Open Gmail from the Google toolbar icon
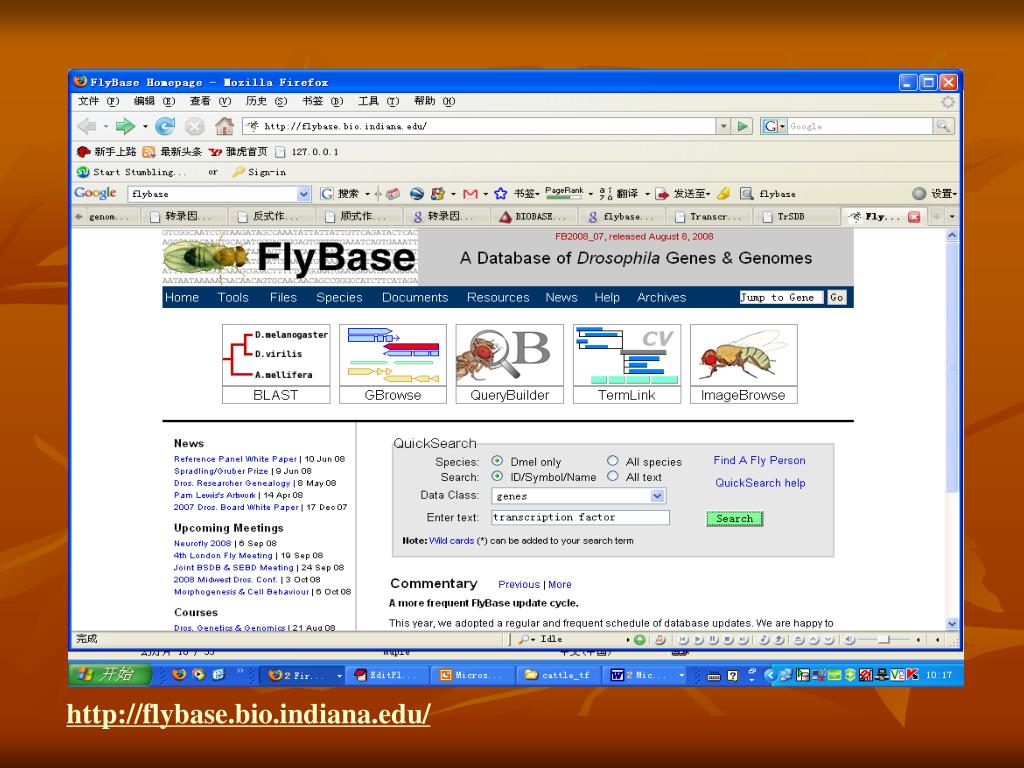The width and height of the screenshot is (1024, 768). click(470, 194)
